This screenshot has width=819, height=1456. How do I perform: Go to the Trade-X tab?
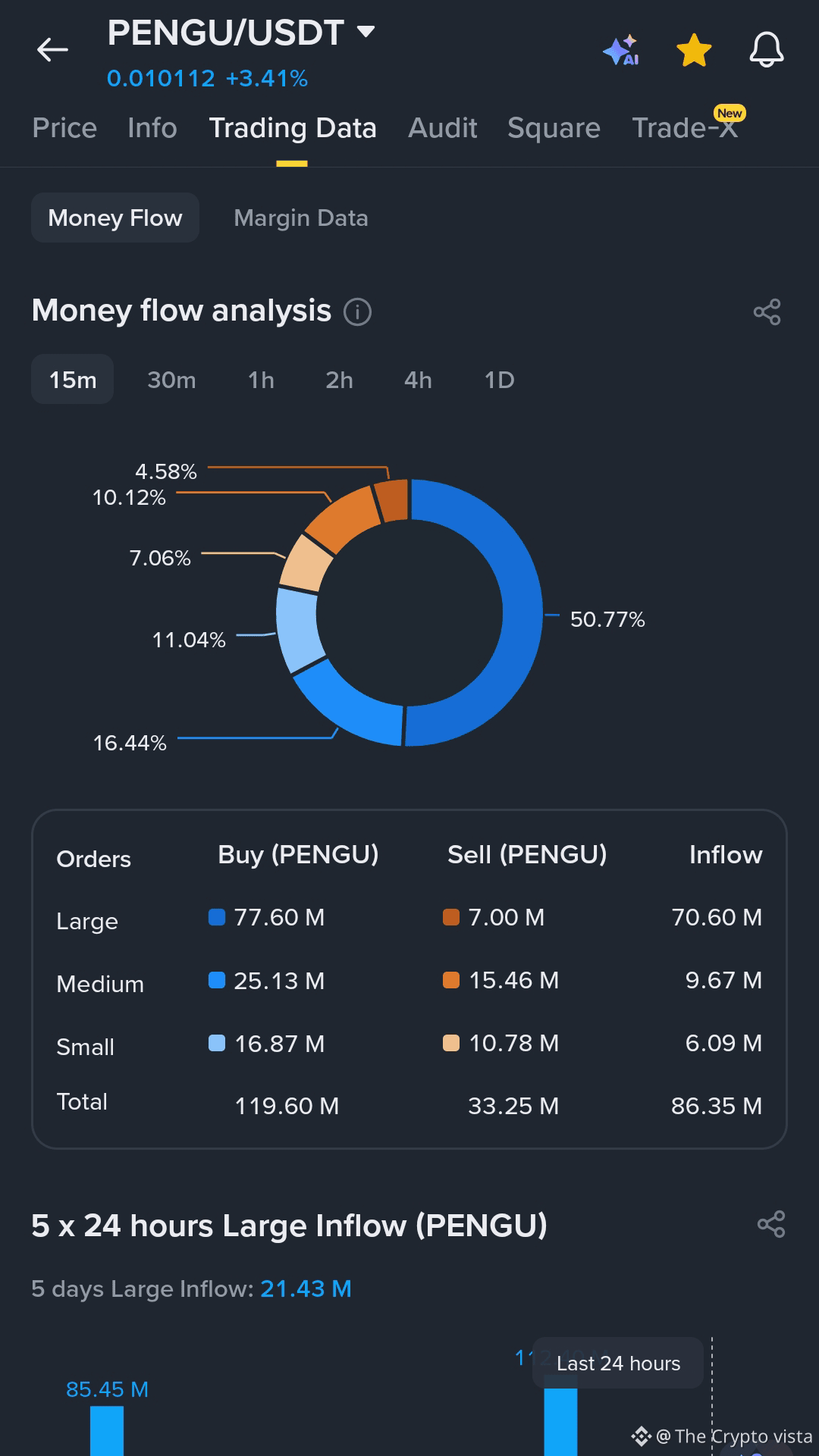(685, 127)
